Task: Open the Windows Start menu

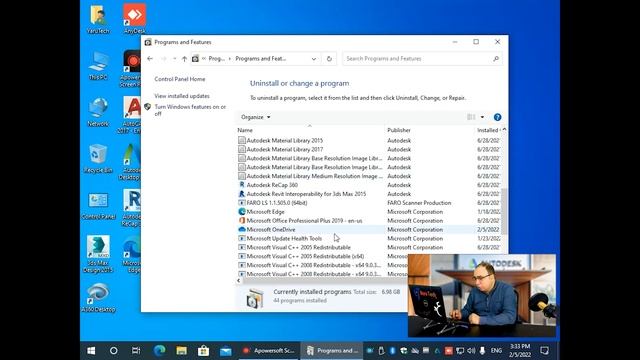Action: pos(91,351)
